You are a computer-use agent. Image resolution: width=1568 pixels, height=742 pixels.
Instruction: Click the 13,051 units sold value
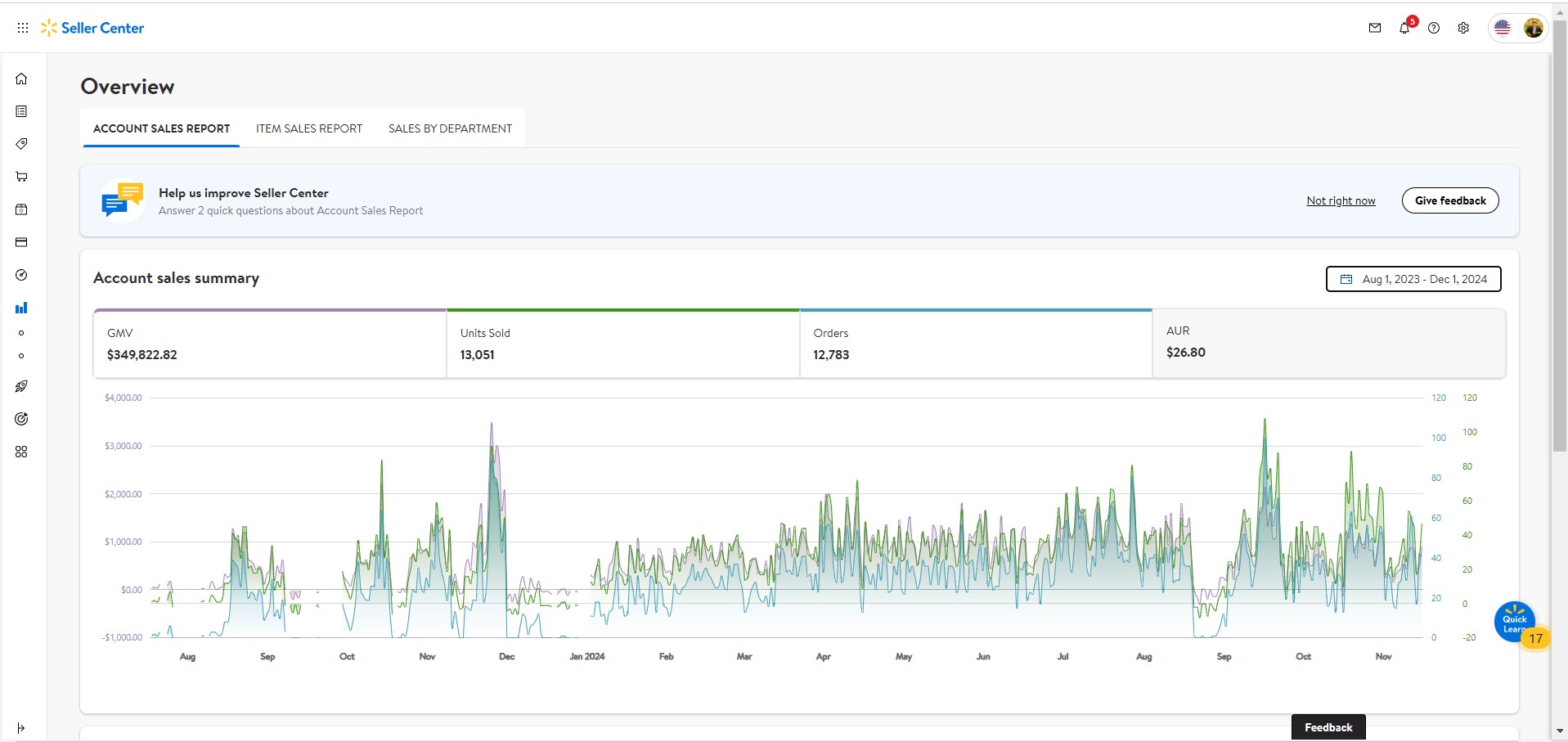pos(477,355)
